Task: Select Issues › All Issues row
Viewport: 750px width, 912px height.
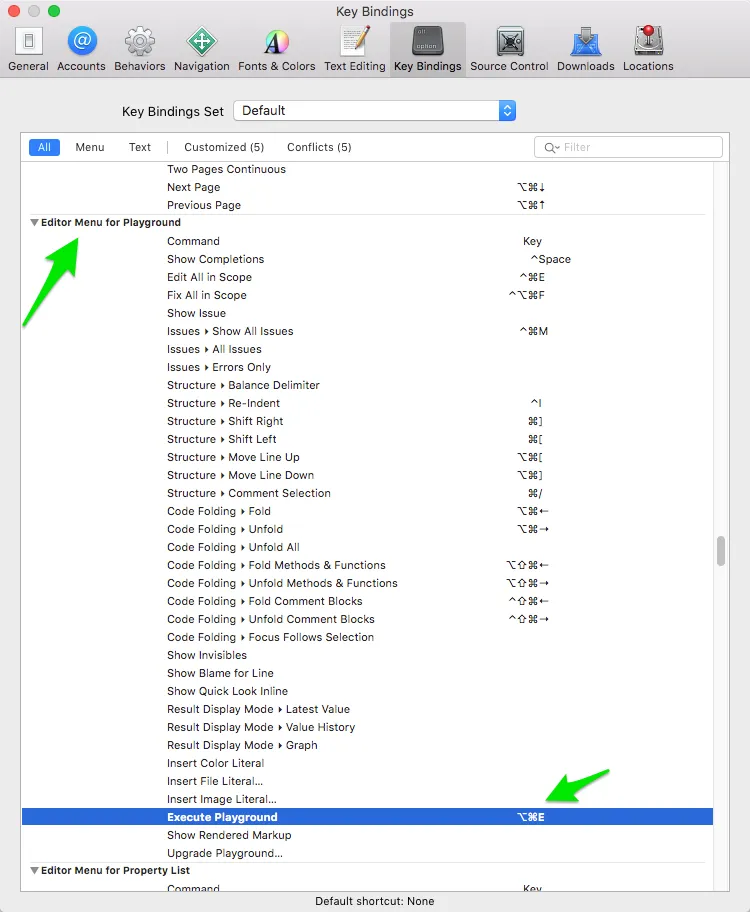Action: coord(367,350)
